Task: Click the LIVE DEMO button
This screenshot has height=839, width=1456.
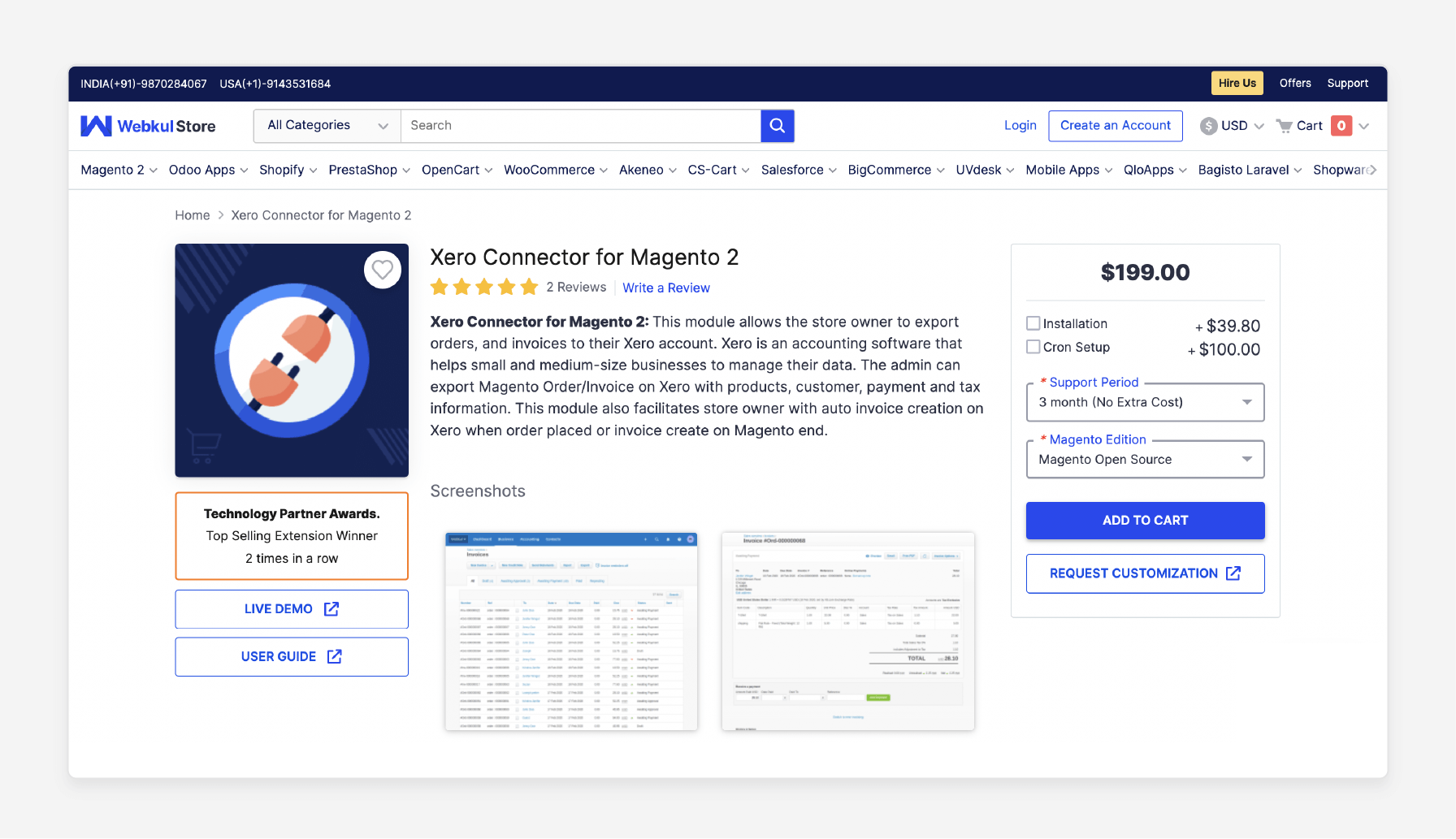Action: tap(292, 609)
